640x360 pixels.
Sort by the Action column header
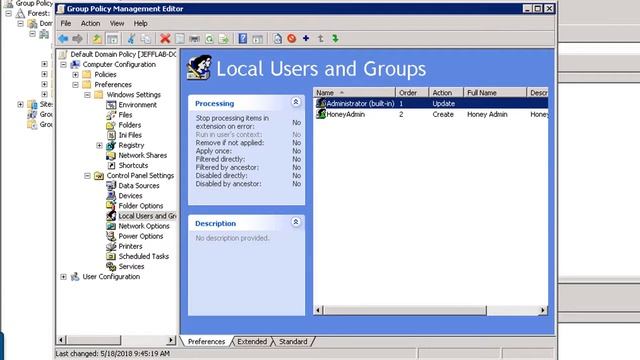[446, 93]
